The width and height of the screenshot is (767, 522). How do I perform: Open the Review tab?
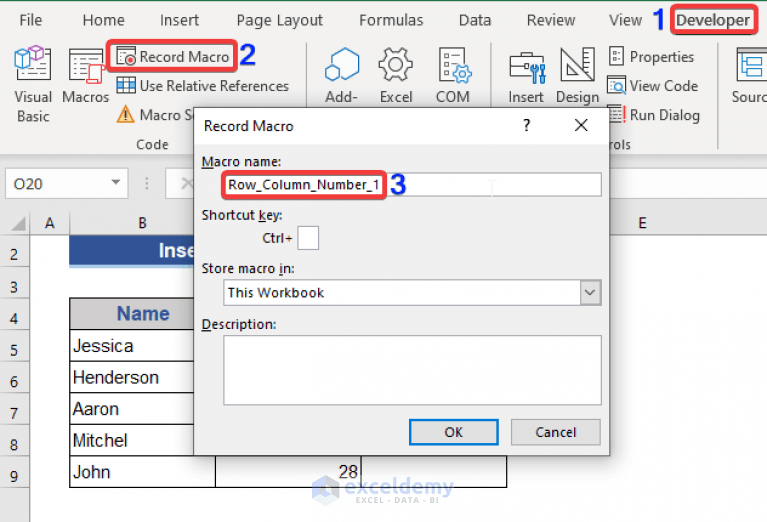pos(551,20)
